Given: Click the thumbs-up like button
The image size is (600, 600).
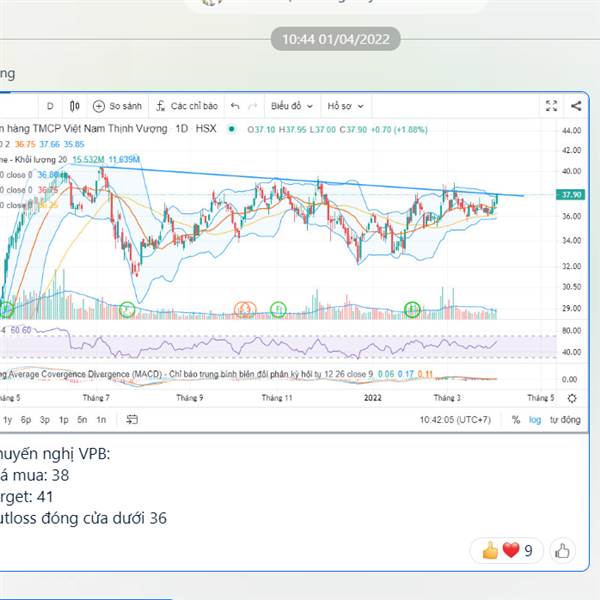Looking at the screenshot, I should (562, 551).
